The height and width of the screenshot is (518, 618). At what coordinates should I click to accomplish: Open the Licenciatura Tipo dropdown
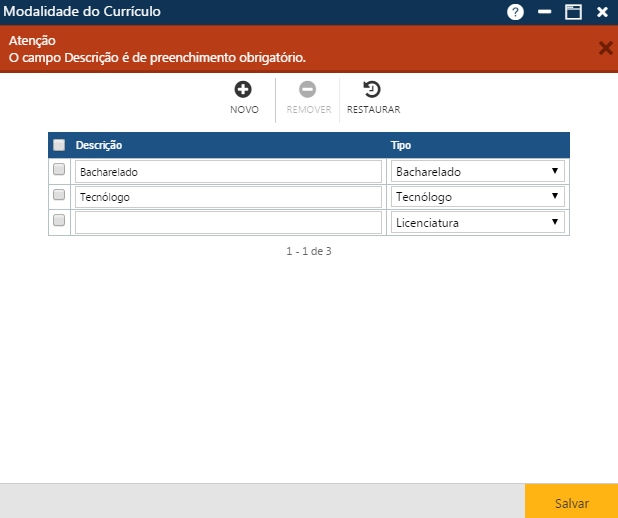point(477,222)
